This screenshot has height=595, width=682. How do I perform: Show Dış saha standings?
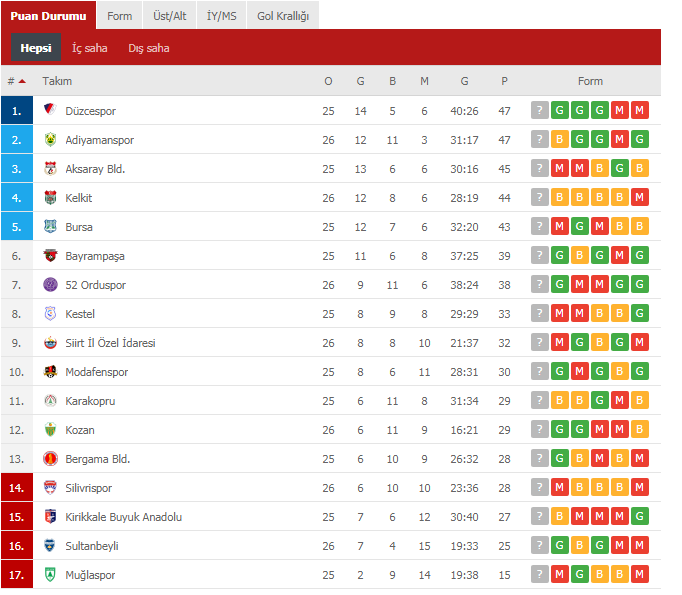pyautogui.click(x=149, y=48)
